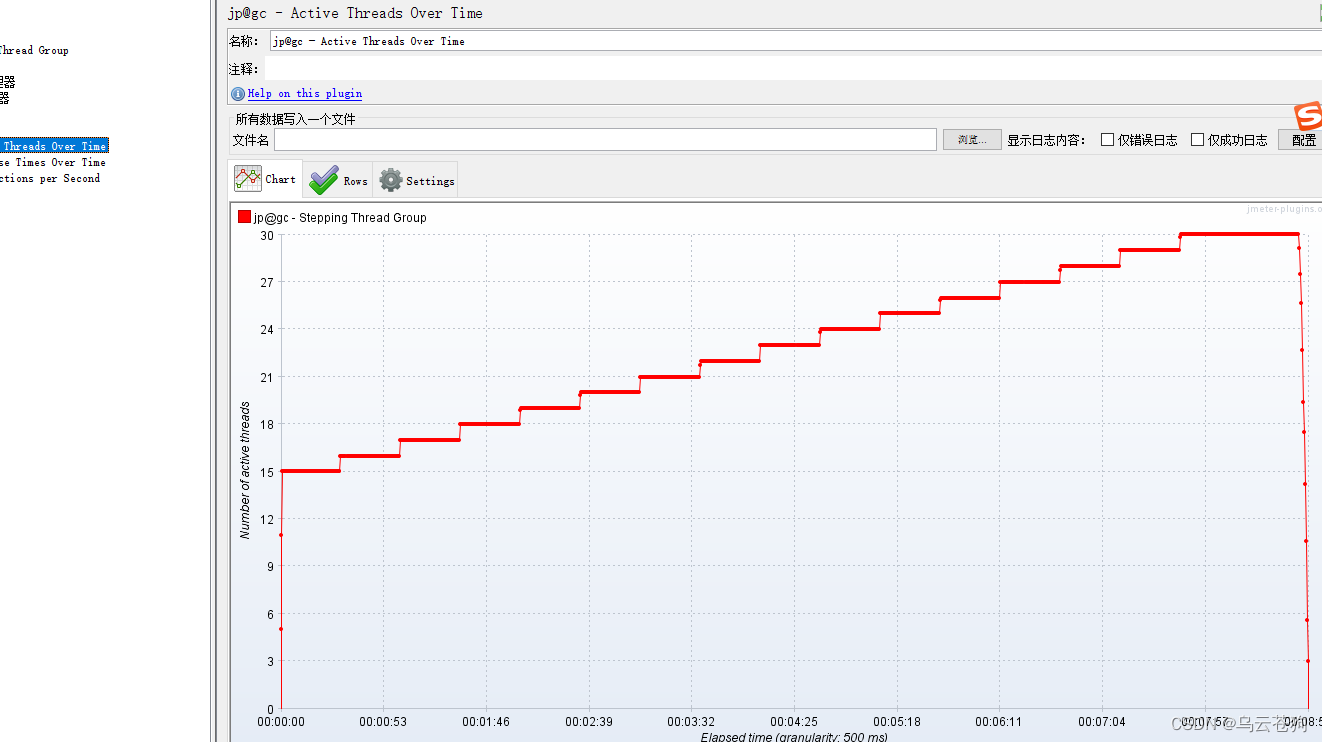
Task: Enable the 仅成功日志 checkbox
Action: coord(1198,140)
